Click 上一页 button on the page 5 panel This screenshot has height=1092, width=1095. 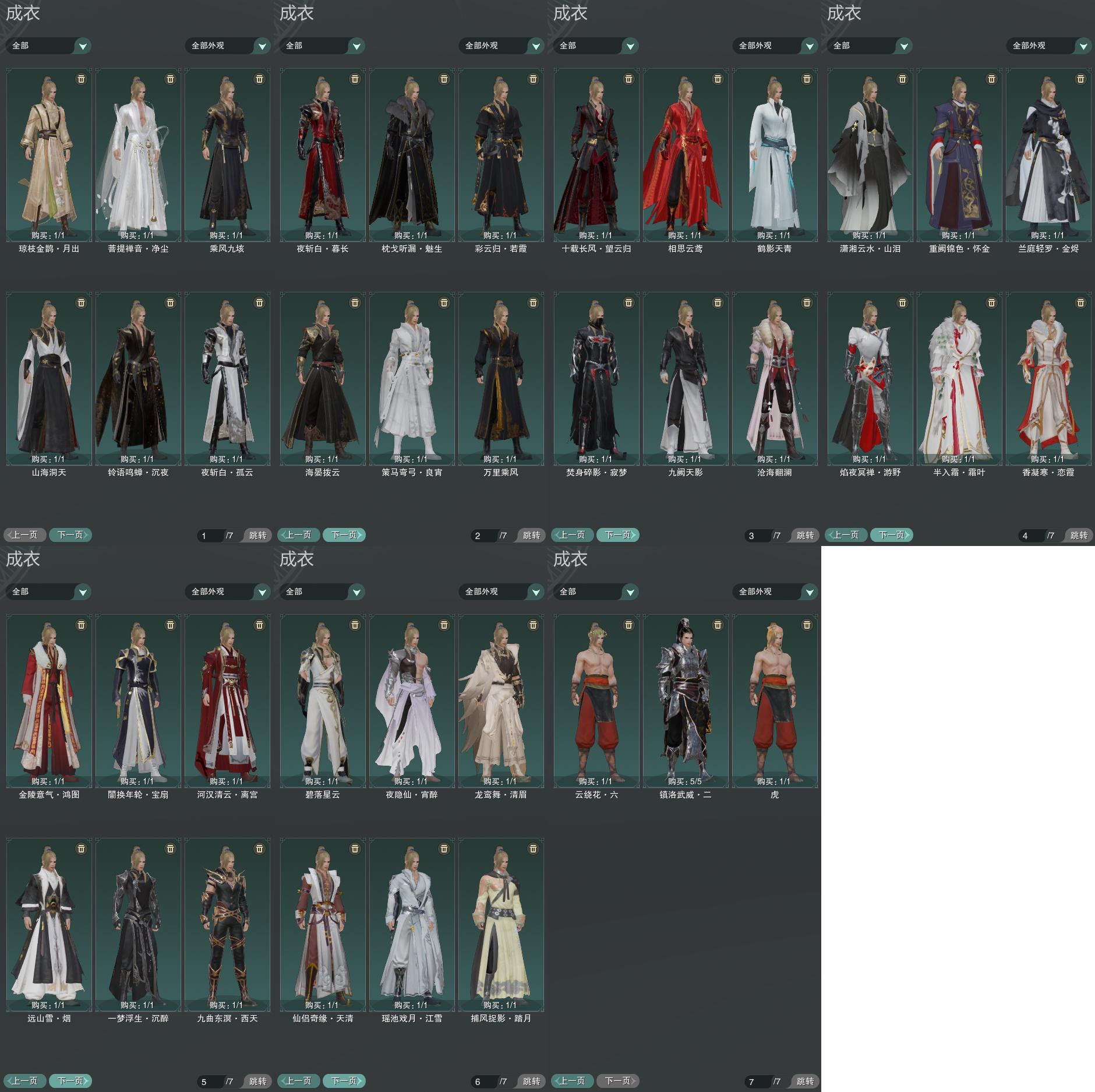[x=25, y=1081]
